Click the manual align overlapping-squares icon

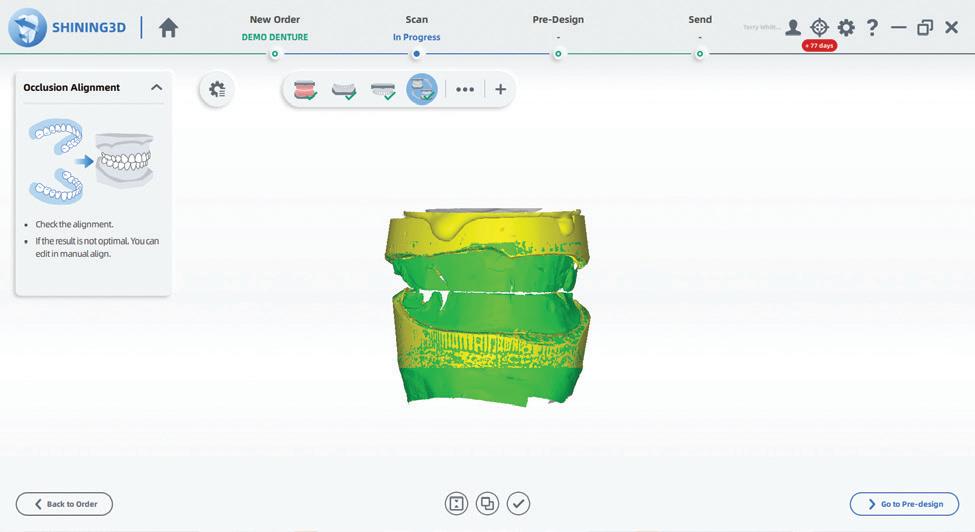(x=487, y=503)
